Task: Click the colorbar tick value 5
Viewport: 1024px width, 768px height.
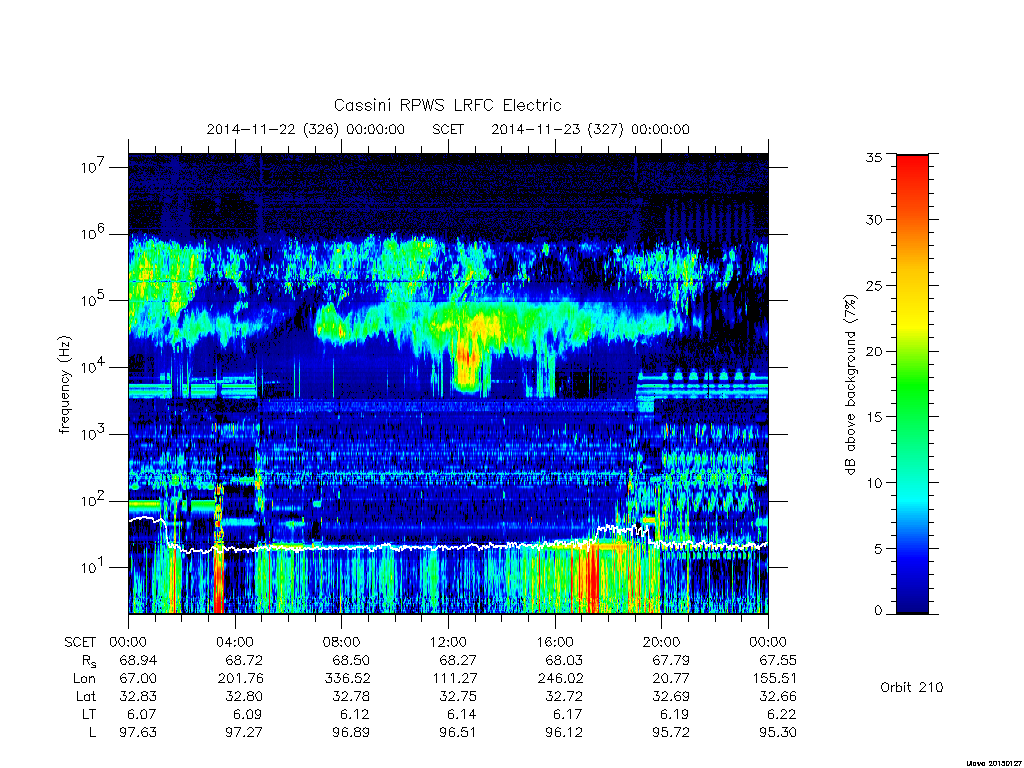Action: click(878, 549)
